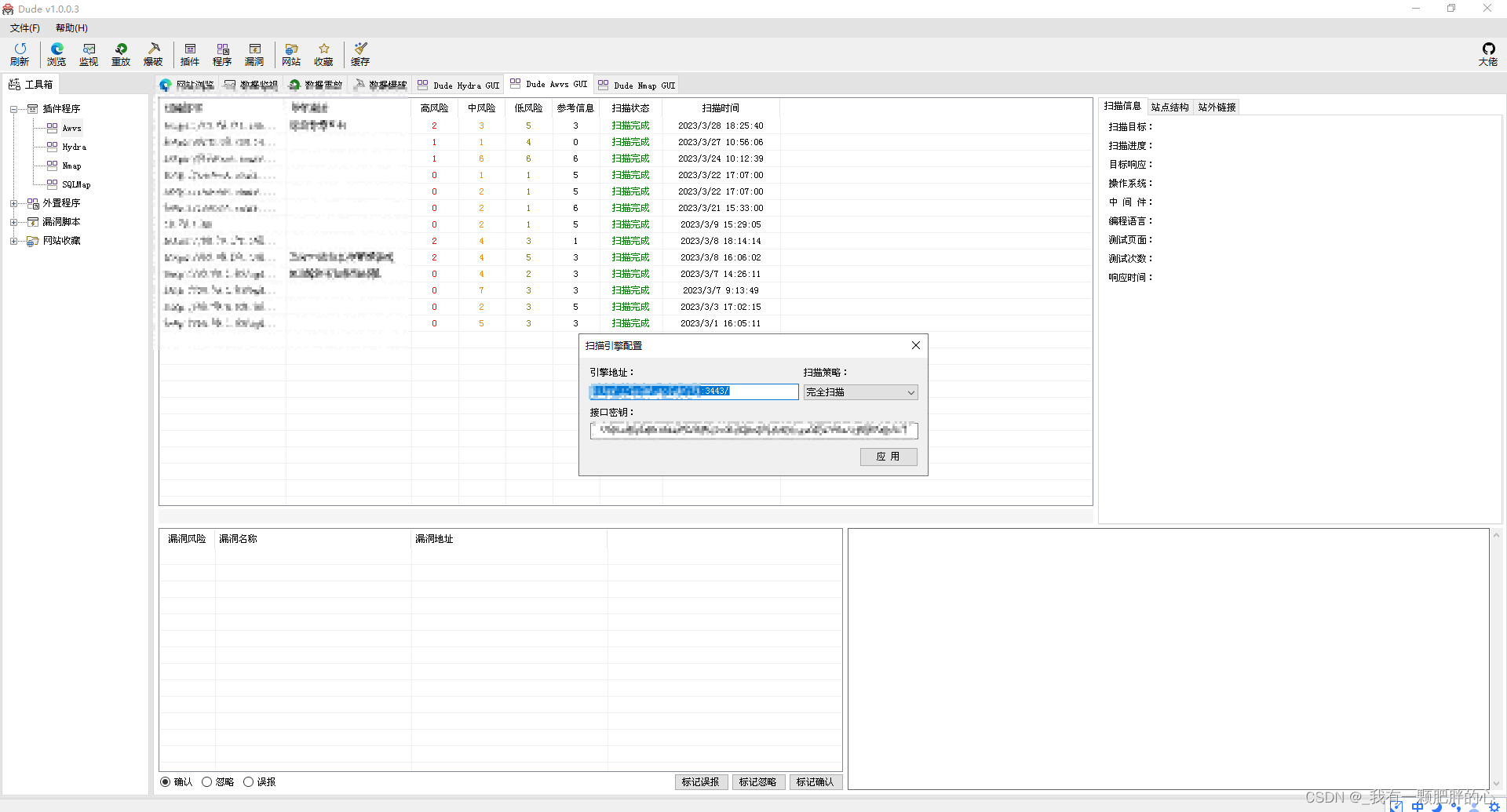Switch to the 网站浏览 tab

pyautogui.click(x=187, y=86)
